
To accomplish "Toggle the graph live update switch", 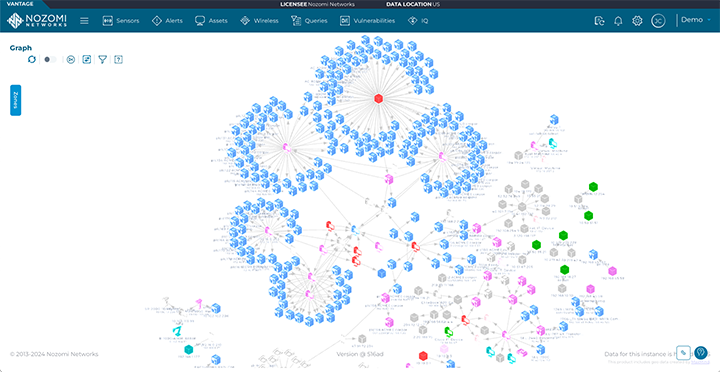I will 50,59.
